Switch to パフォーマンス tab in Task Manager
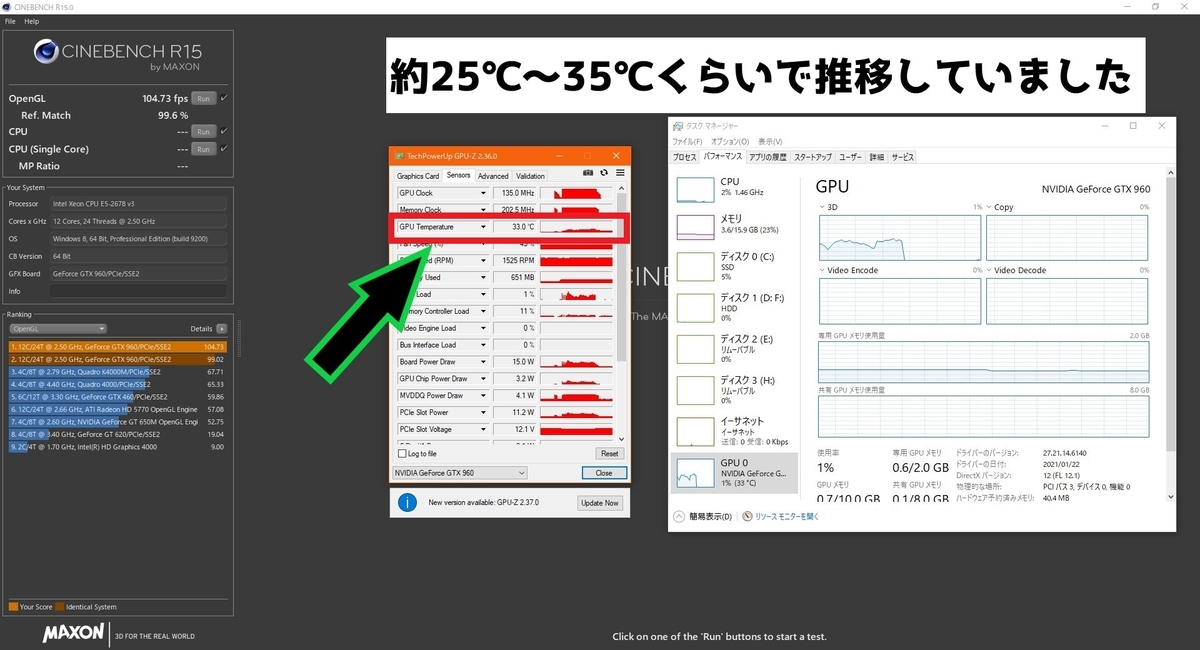The height and width of the screenshot is (650, 1200). tap(723, 157)
